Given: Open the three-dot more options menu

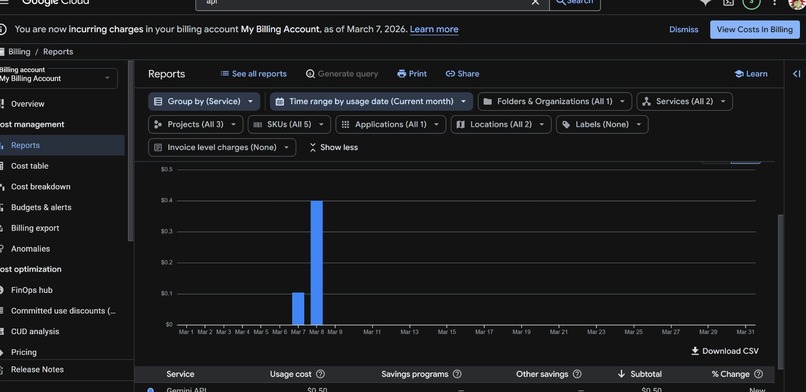Looking at the screenshot, I should click(774, 3).
